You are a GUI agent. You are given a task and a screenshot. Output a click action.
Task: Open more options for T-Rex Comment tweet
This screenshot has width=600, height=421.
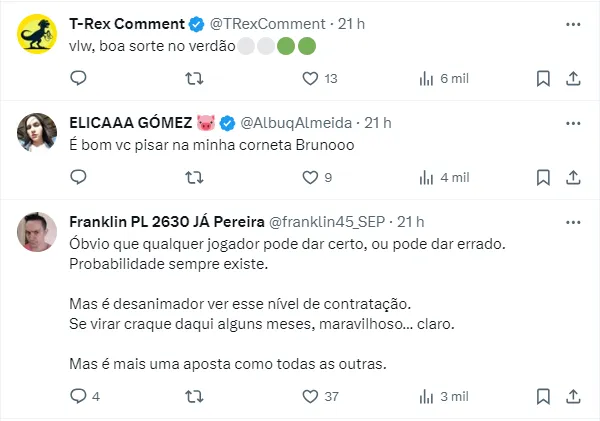[x=571, y=23]
